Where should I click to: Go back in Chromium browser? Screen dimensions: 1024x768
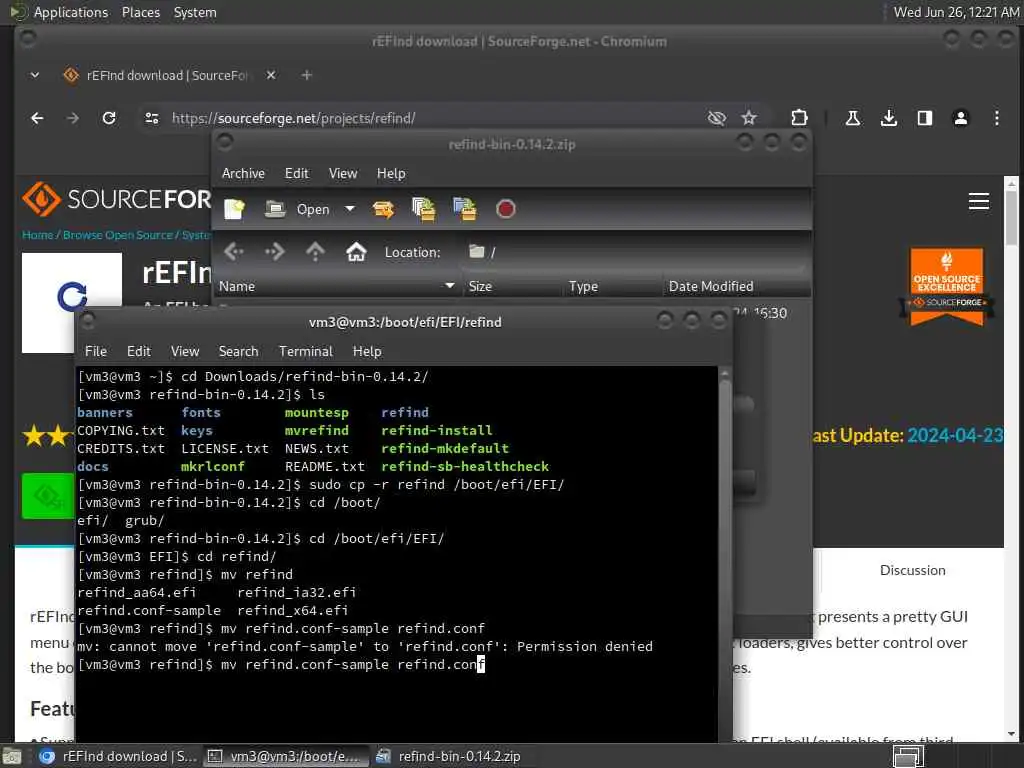(37, 118)
